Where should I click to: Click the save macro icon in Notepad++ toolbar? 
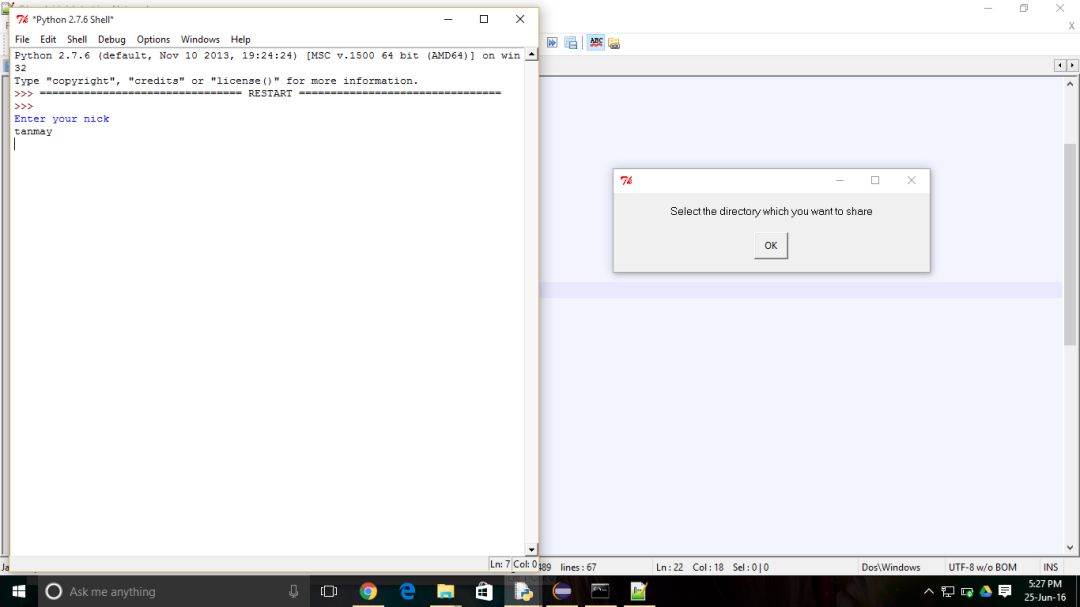pyautogui.click(x=571, y=43)
